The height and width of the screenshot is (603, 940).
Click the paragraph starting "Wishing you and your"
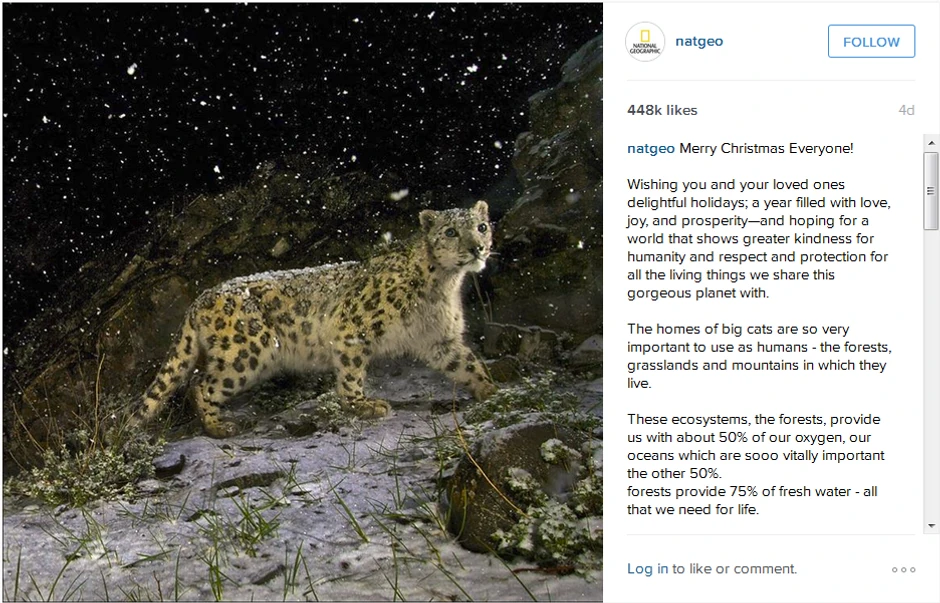[758, 239]
